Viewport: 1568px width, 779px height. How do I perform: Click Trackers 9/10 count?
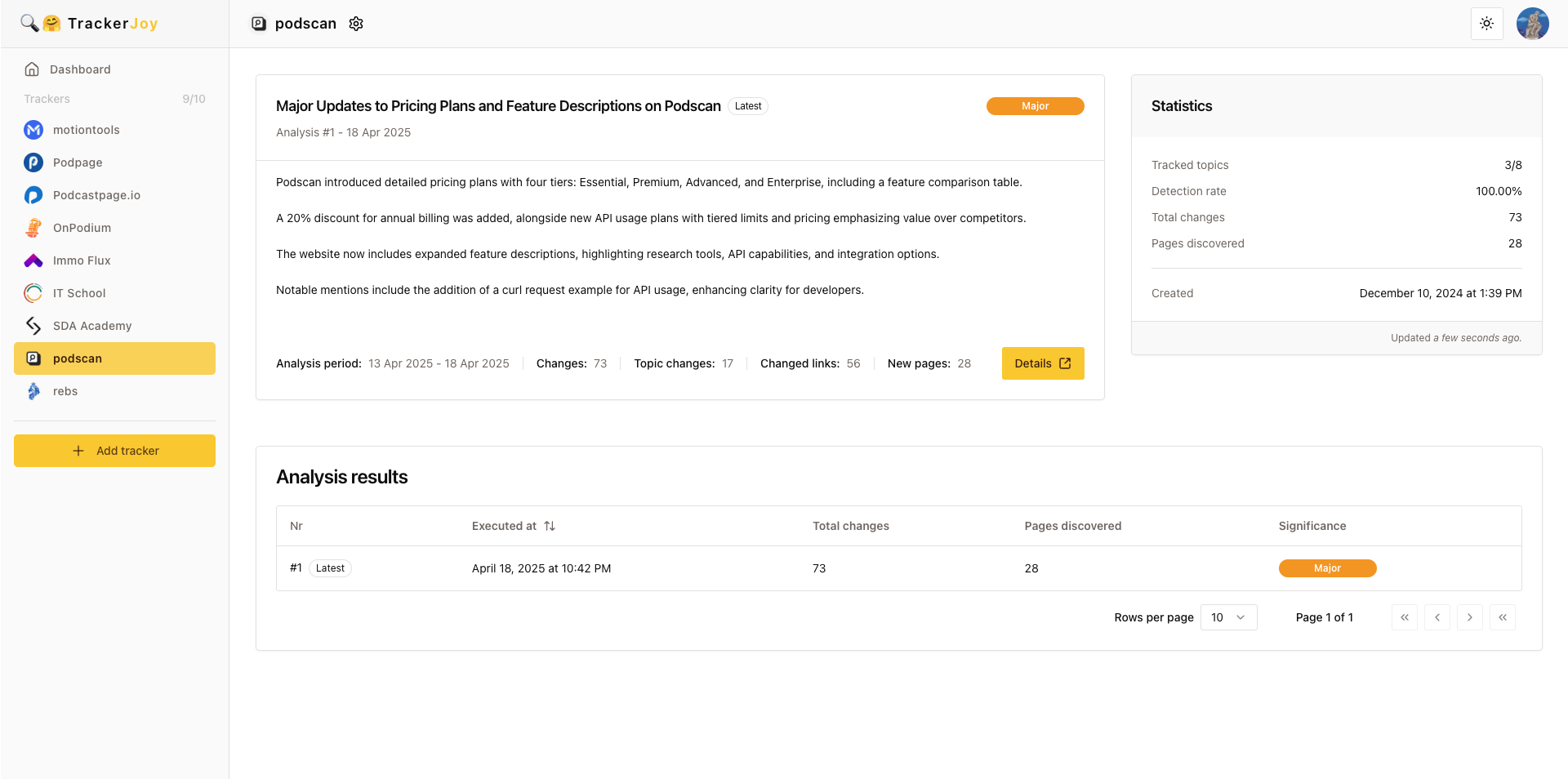(194, 99)
